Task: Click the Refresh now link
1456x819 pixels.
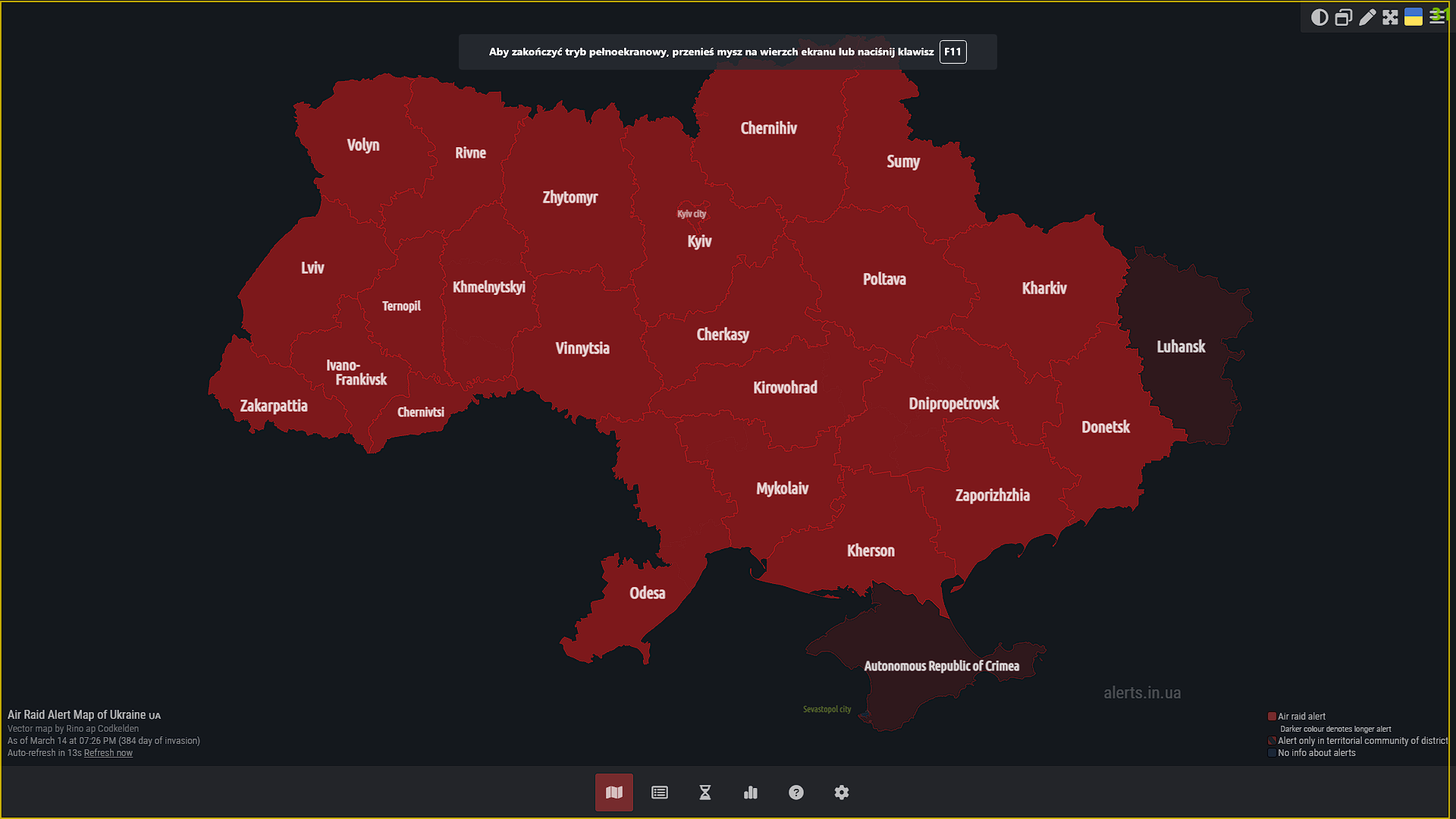Action: (108, 753)
